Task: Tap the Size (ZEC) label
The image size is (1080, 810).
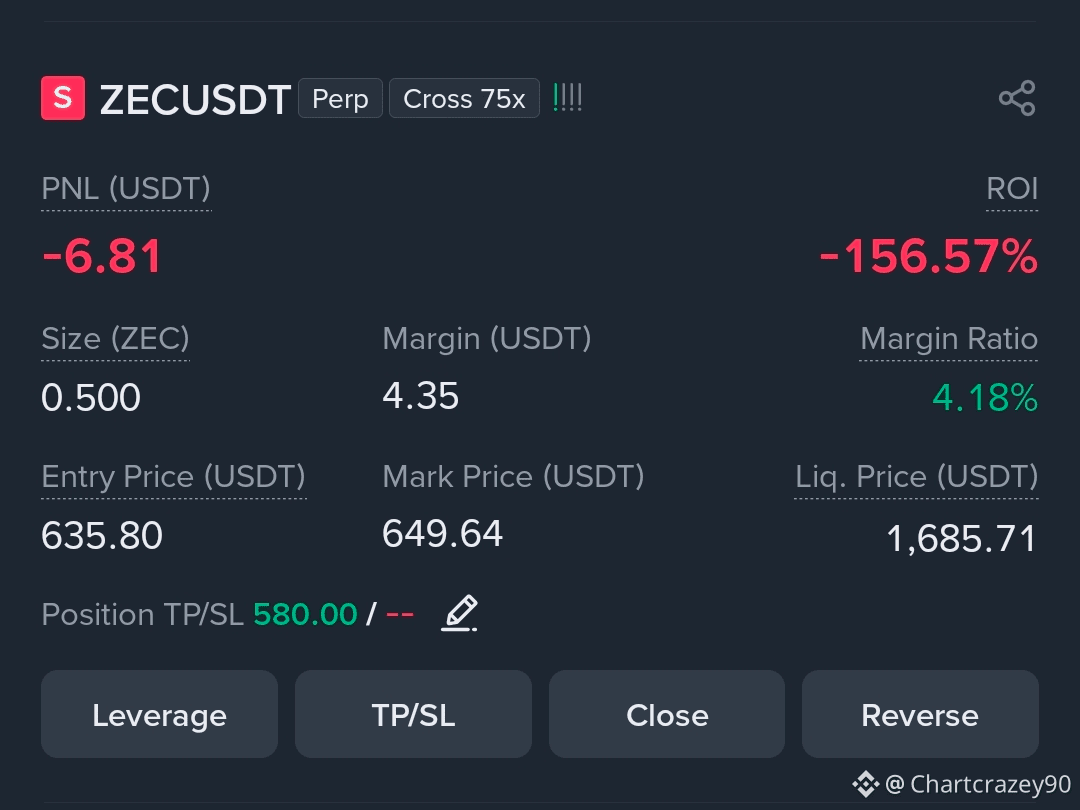Action: [115, 339]
